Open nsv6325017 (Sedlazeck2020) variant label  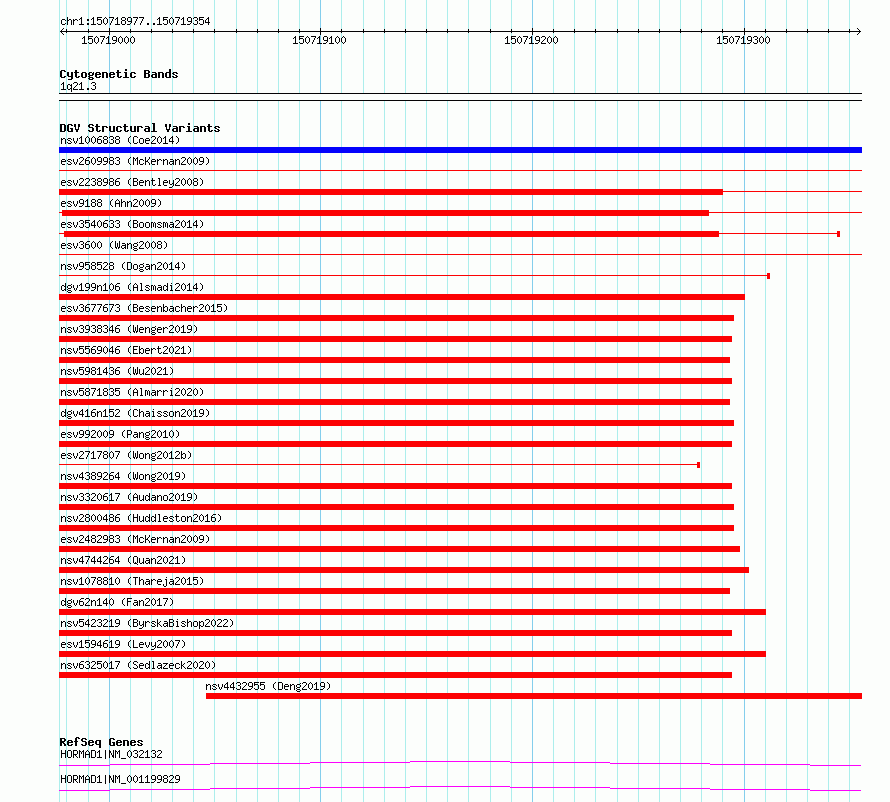tap(138, 665)
